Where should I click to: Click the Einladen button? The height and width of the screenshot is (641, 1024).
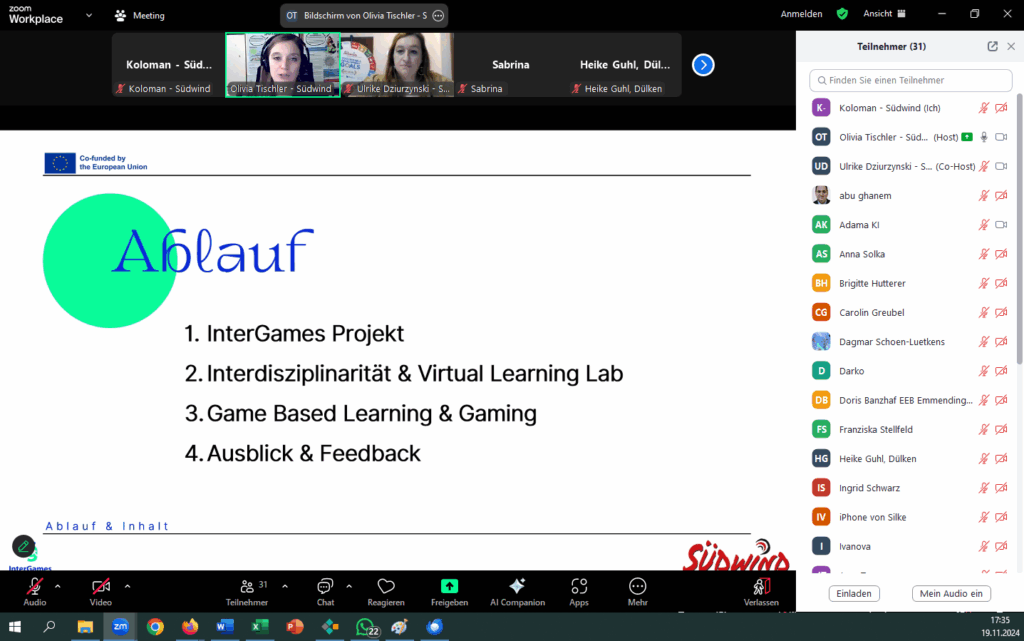click(854, 593)
